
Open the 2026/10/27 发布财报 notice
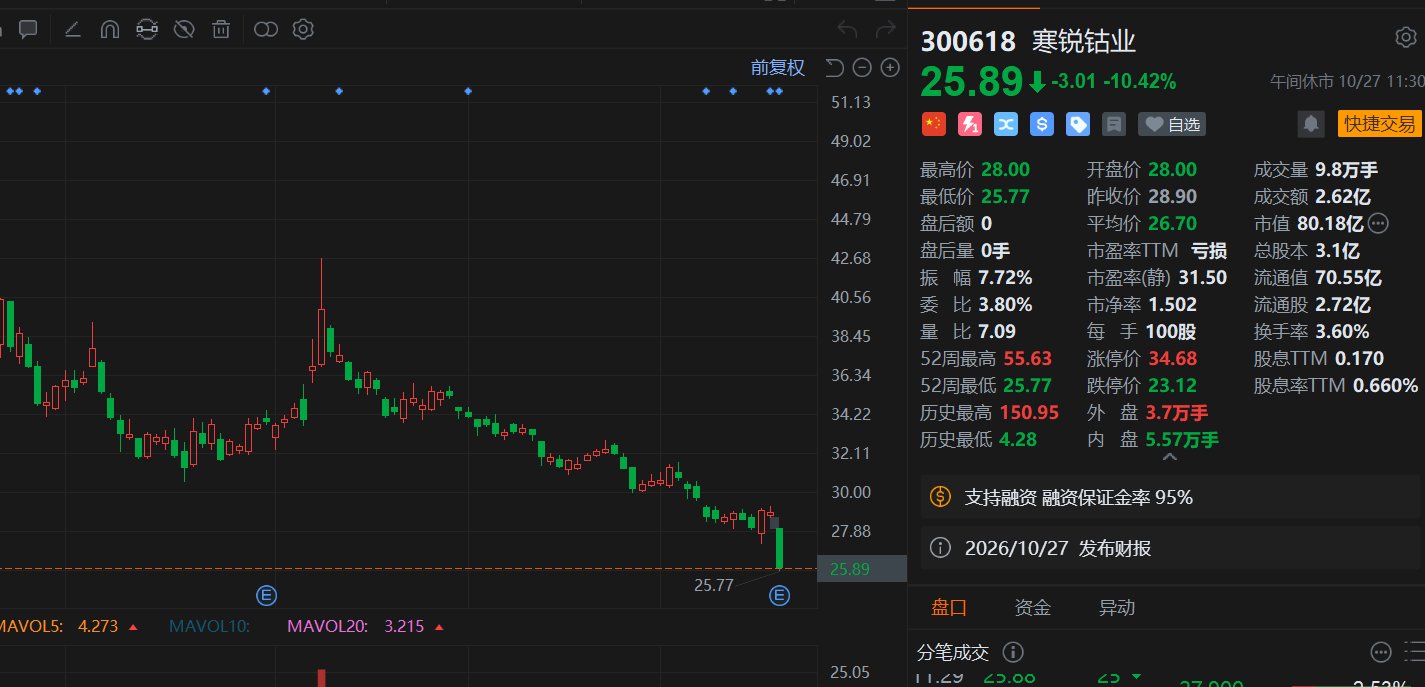(x=1170, y=548)
